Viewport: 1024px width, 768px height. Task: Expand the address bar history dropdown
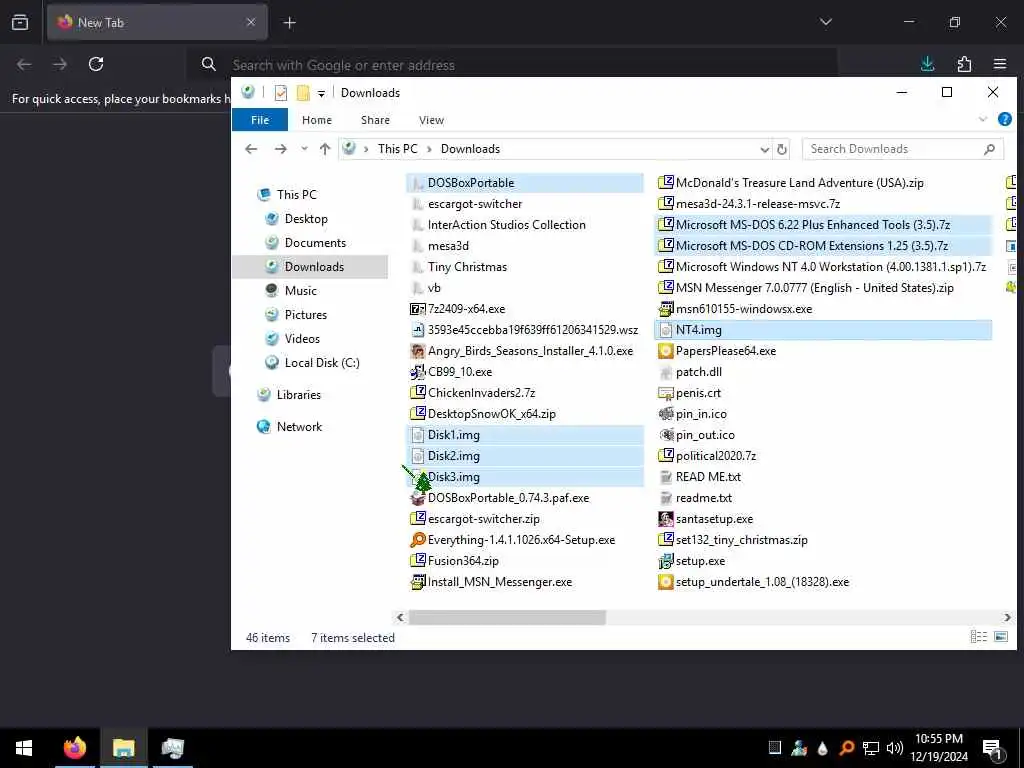(x=764, y=150)
